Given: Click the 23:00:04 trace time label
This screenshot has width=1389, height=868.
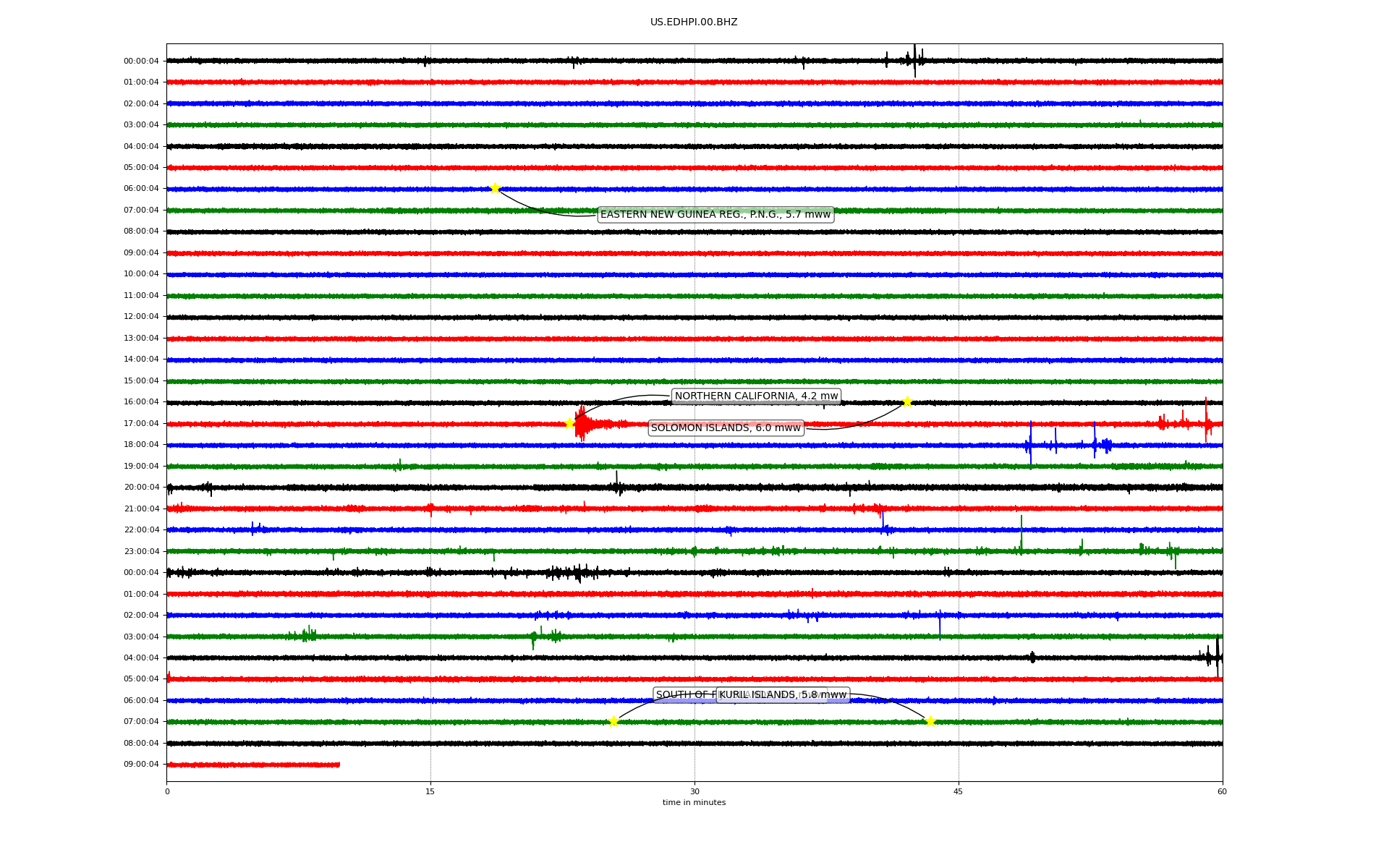Looking at the screenshot, I should (141, 551).
